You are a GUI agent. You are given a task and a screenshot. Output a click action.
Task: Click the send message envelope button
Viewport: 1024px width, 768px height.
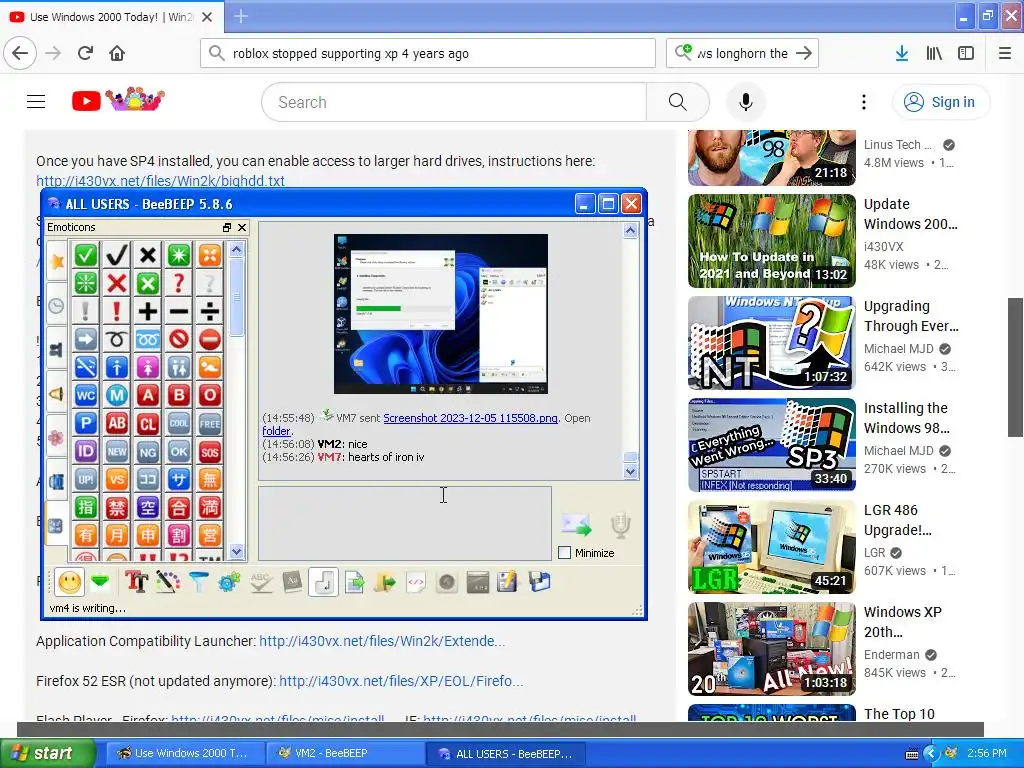click(x=576, y=524)
